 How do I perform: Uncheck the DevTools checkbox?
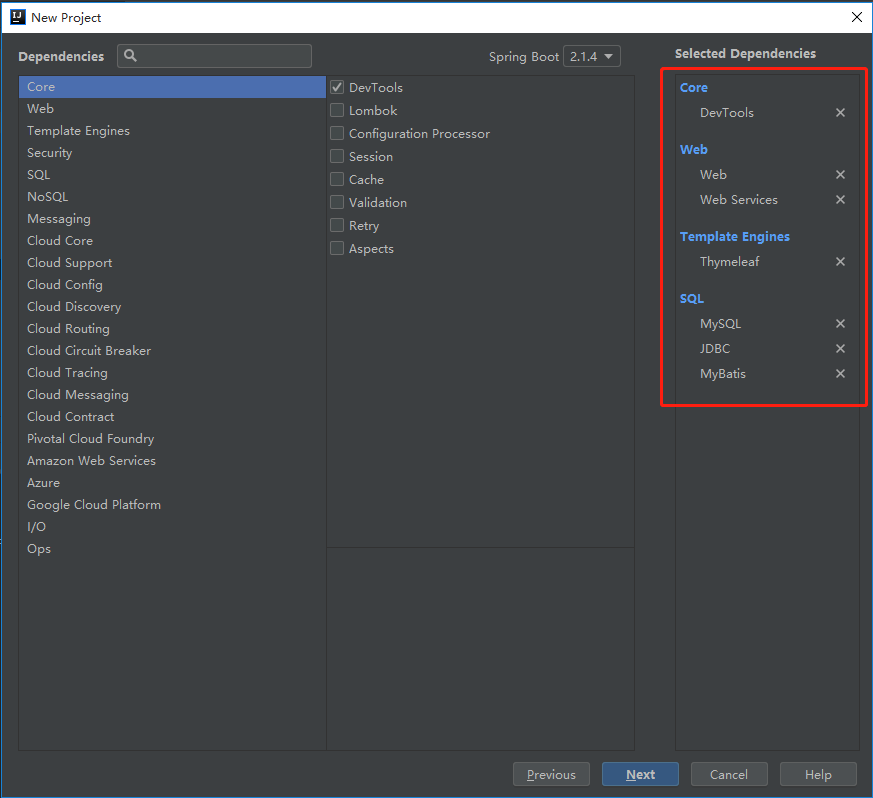click(x=337, y=87)
